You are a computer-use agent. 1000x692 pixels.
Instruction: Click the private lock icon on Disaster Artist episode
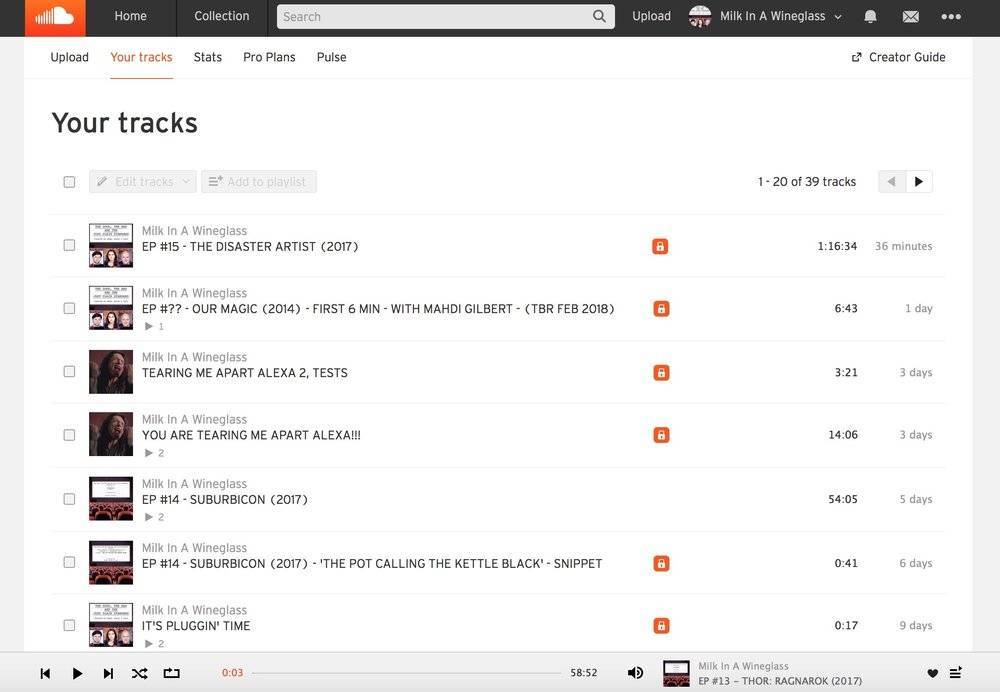(660, 246)
